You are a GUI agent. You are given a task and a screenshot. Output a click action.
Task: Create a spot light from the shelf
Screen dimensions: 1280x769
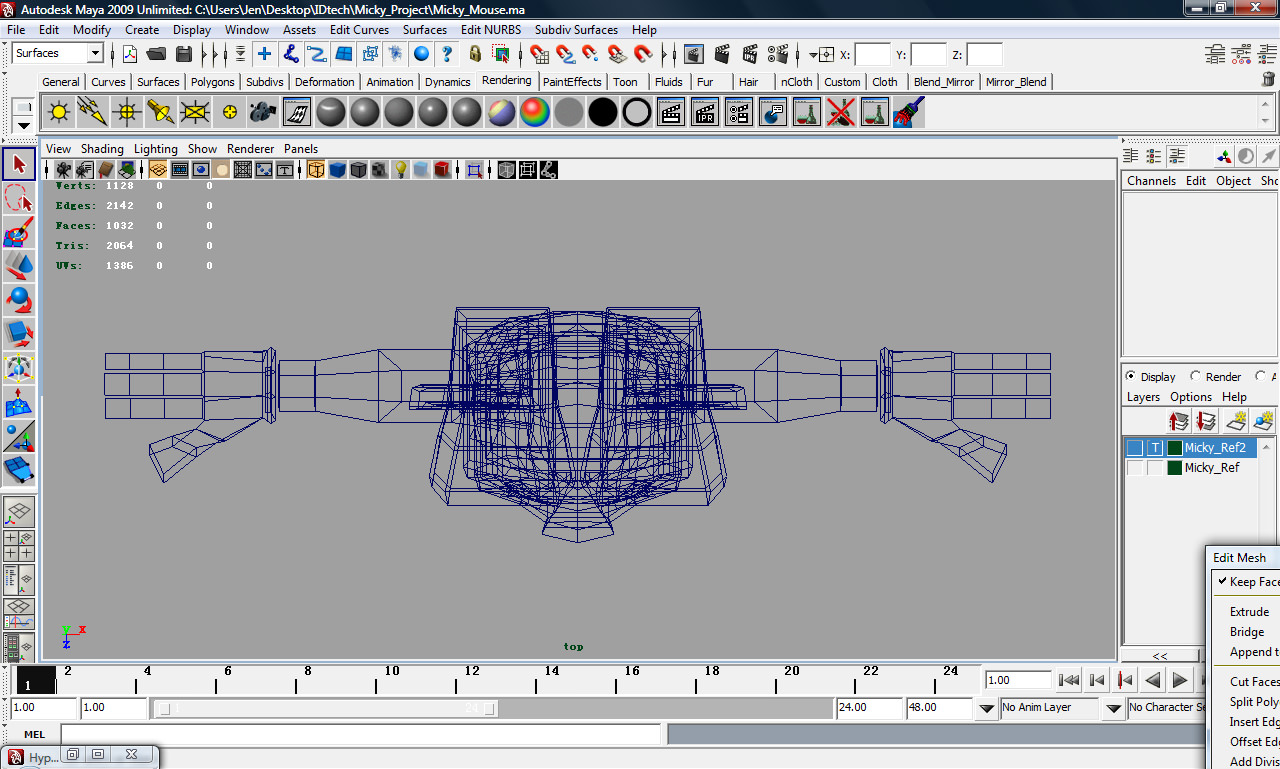[x=161, y=112]
